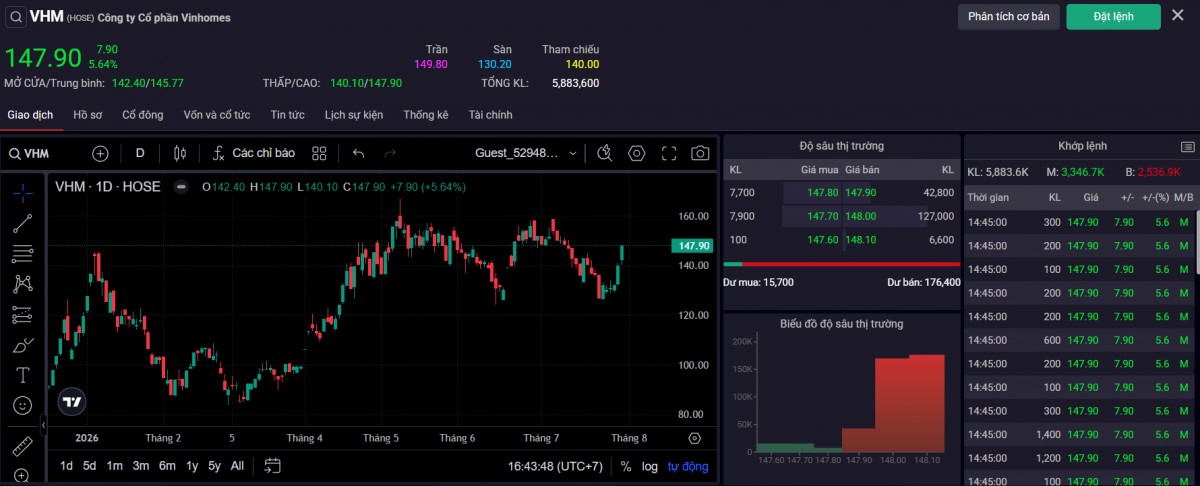Select the 6m time range
This screenshot has height=486, width=1200.
pyautogui.click(x=167, y=466)
